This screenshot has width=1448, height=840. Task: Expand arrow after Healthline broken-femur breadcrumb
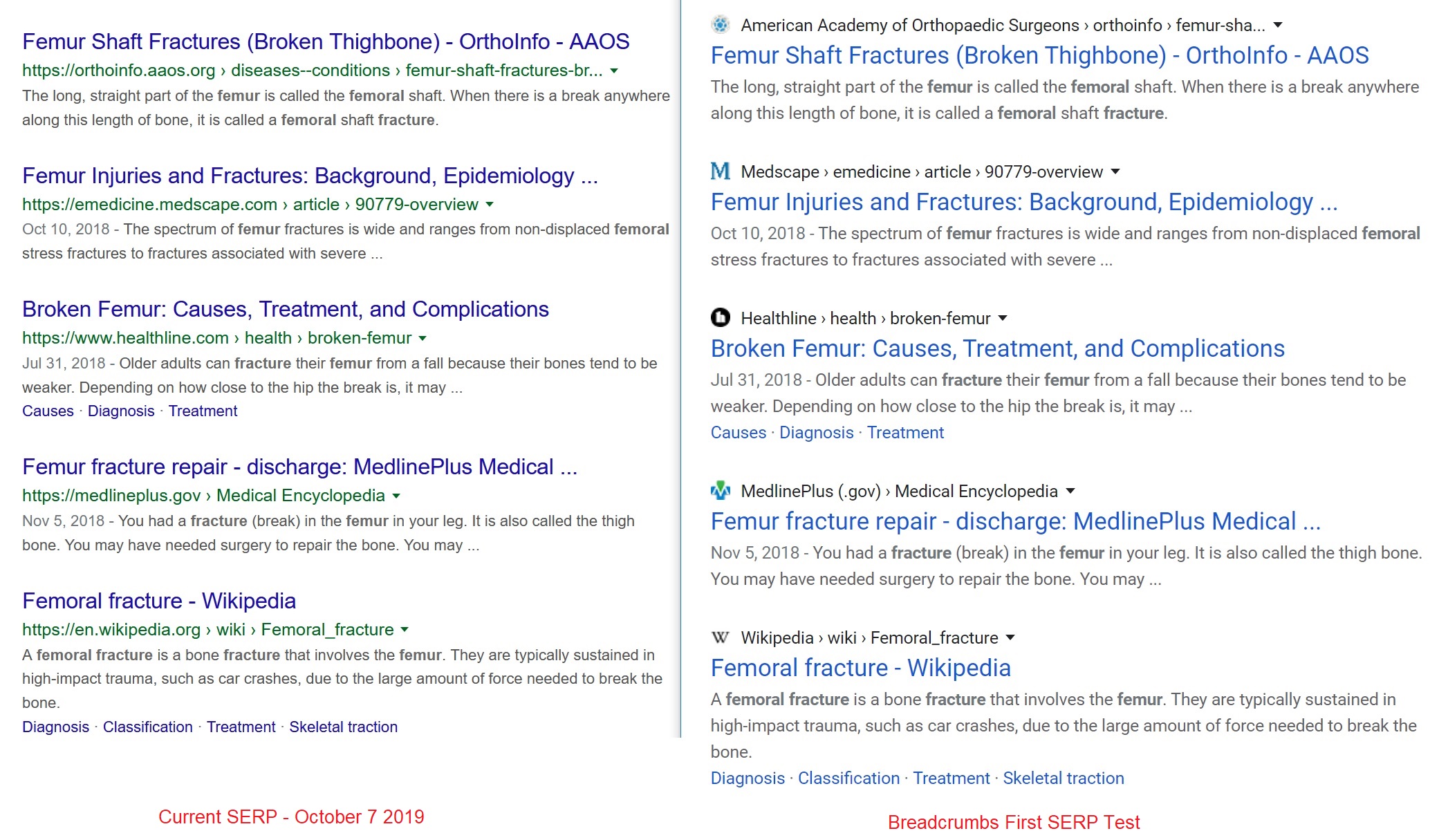(x=1003, y=318)
